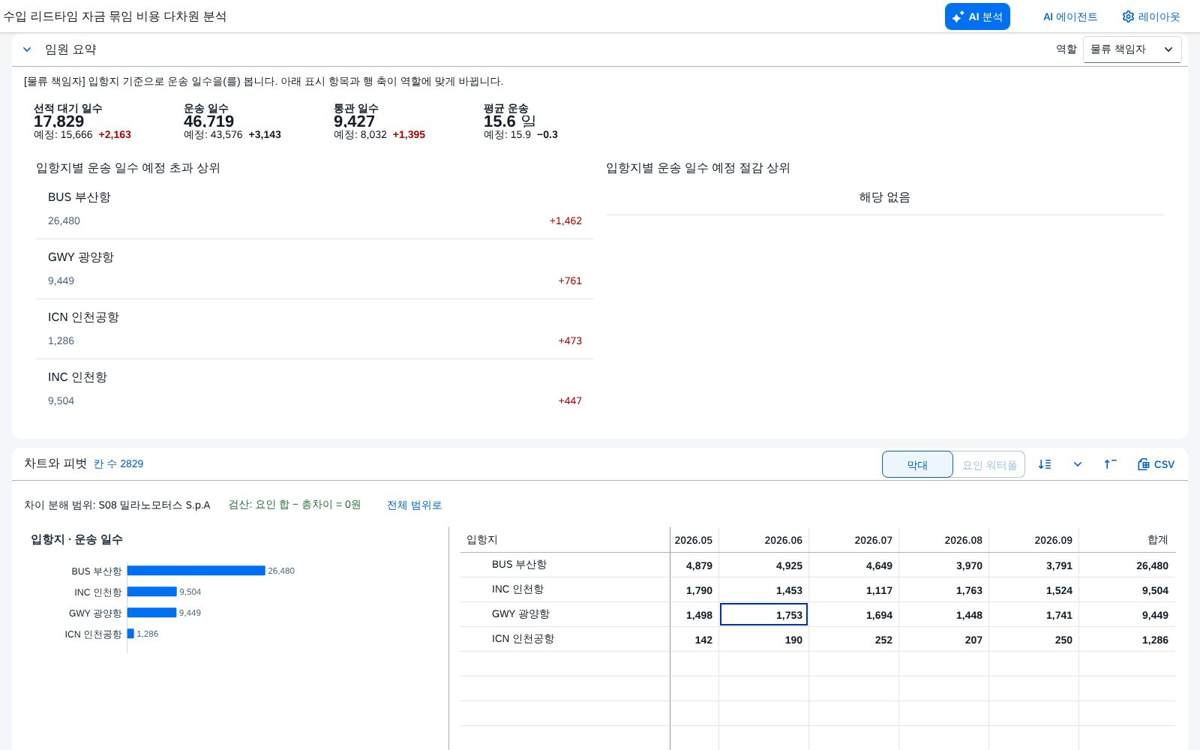Select the pivot cell 207 for ICN 인천공항
The width and height of the screenshot is (1200, 750).
tap(944, 639)
